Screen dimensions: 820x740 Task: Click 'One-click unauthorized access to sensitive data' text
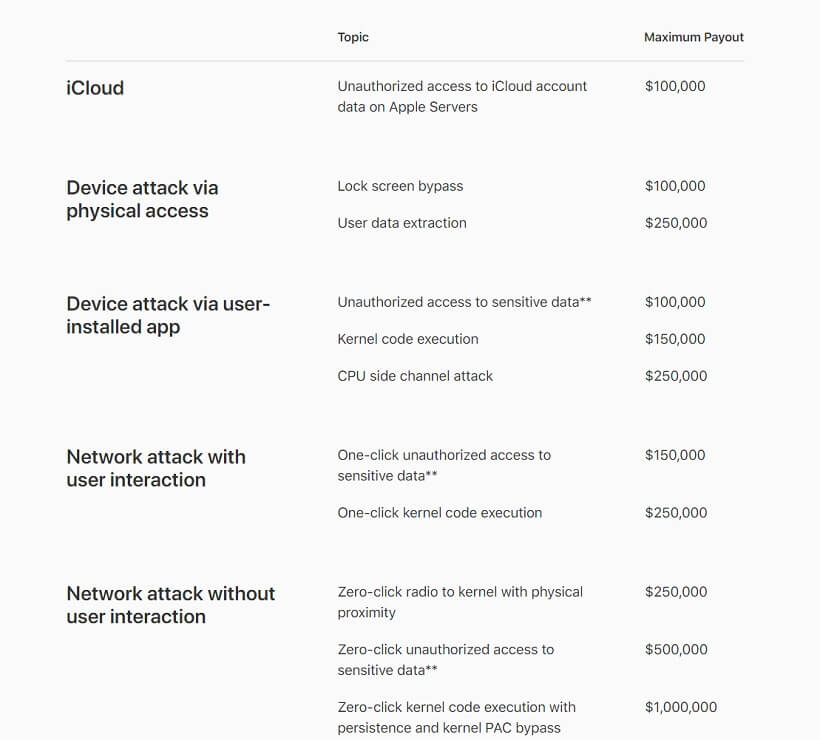point(443,465)
